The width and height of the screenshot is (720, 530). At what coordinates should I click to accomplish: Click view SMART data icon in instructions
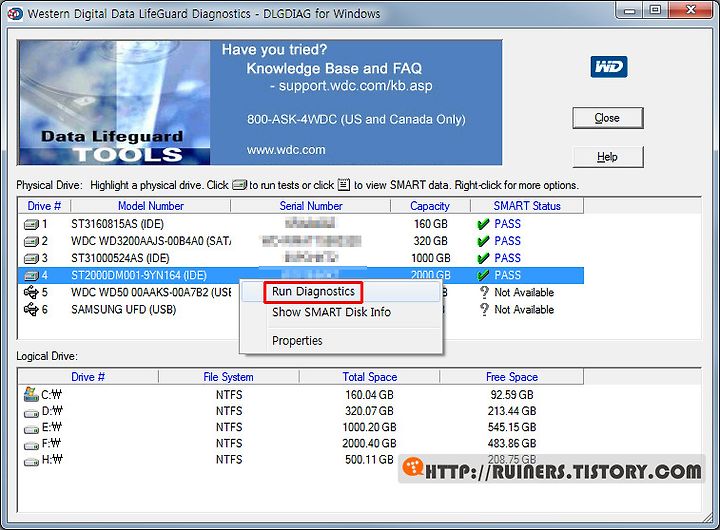[x=343, y=185]
